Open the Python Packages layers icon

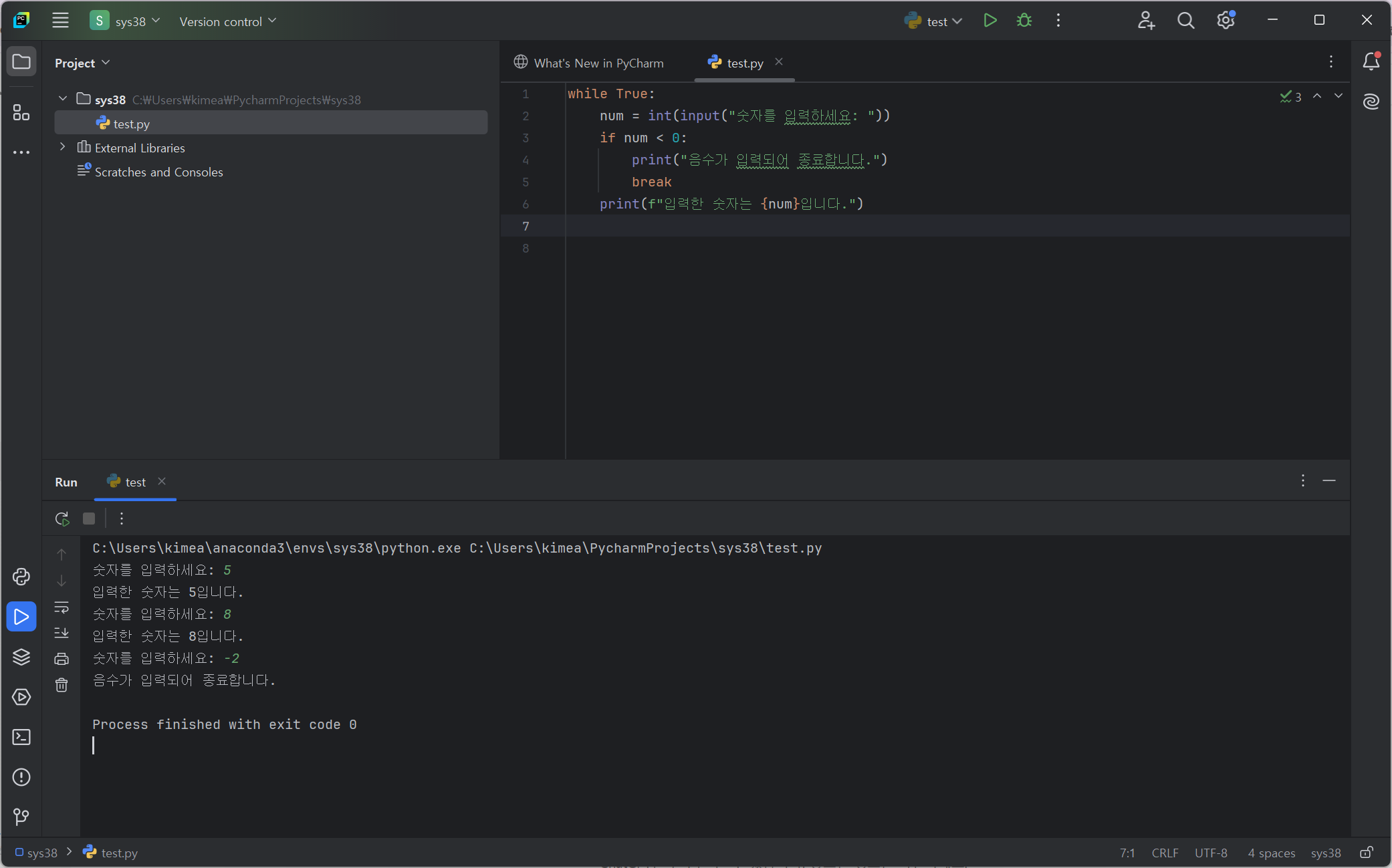click(x=21, y=657)
